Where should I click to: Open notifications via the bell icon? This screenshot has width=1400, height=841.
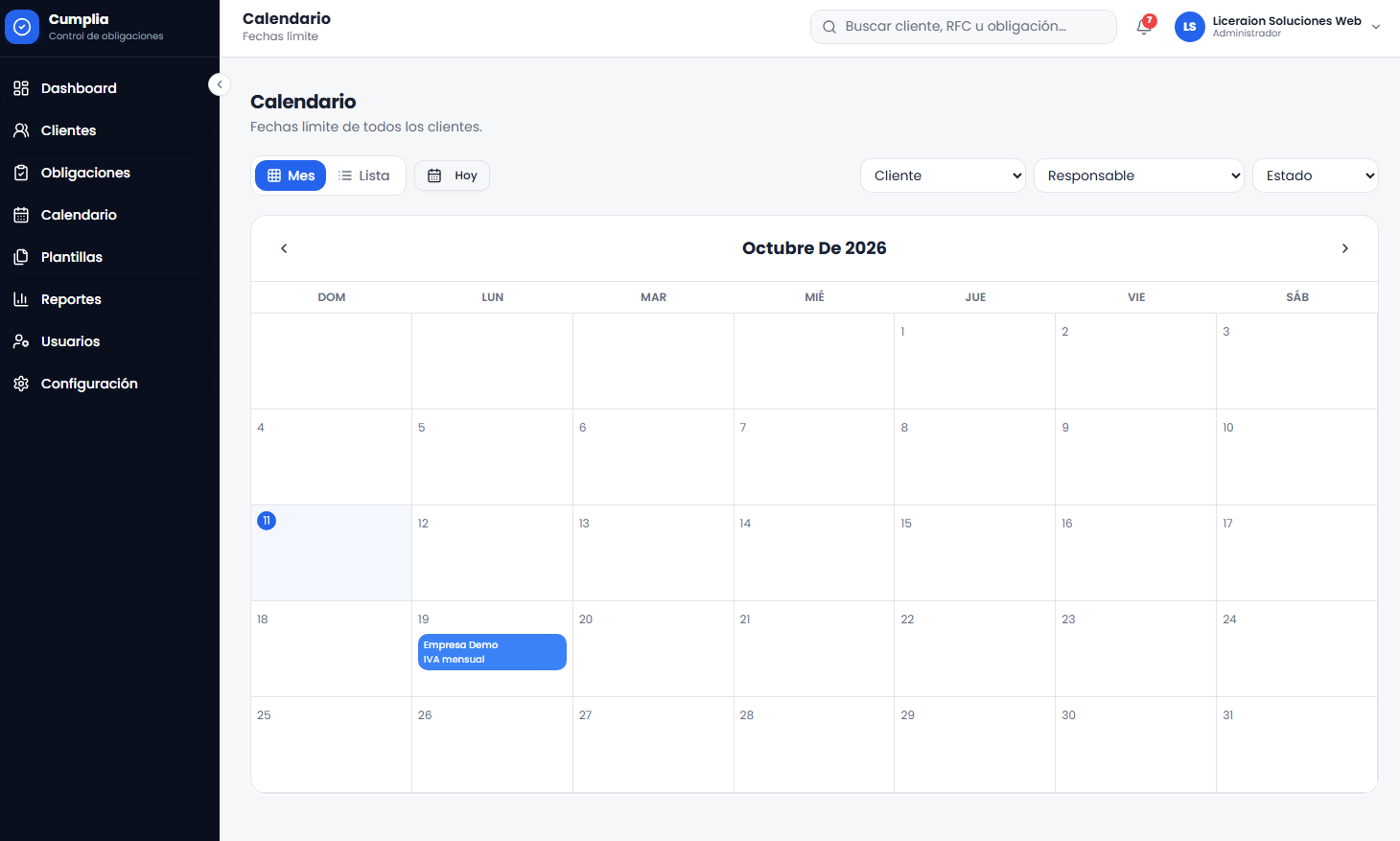click(x=1144, y=27)
